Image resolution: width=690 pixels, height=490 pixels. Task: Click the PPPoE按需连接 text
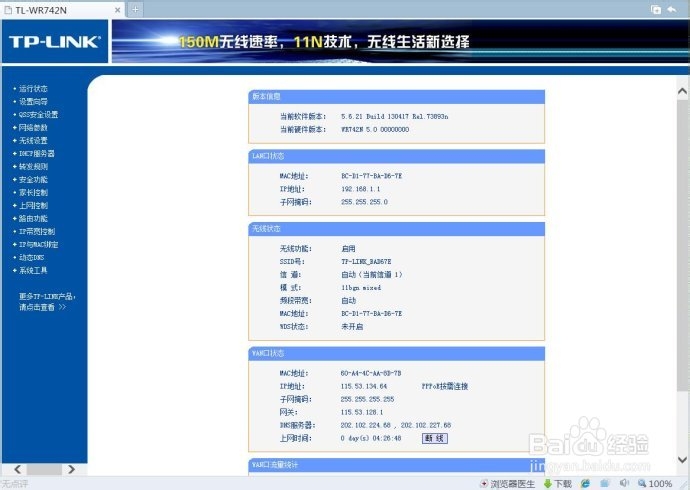tap(445, 386)
